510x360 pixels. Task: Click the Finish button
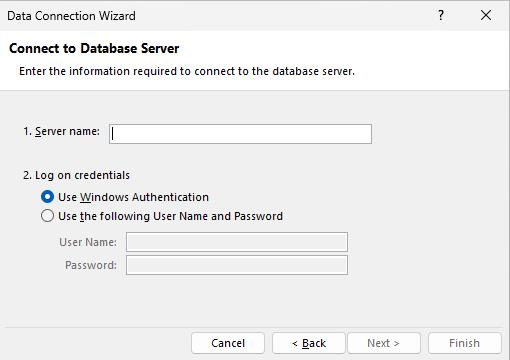coord(464,343)
